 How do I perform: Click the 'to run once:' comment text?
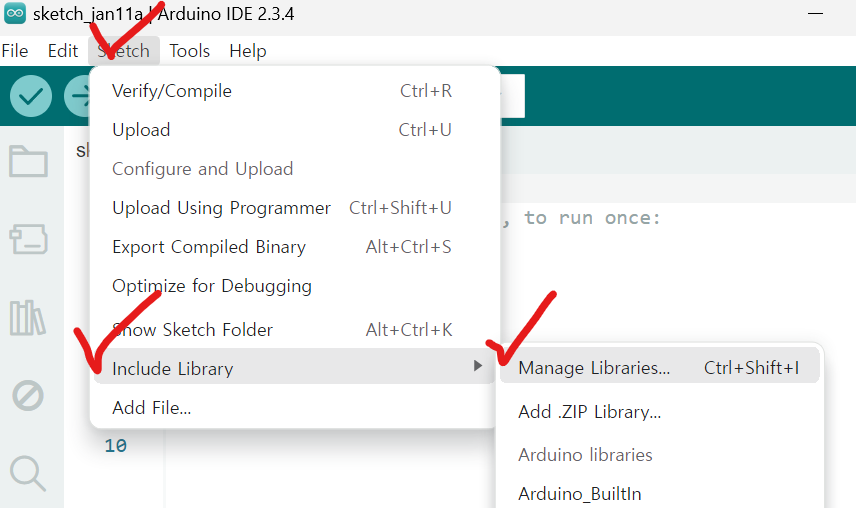click(x=592, y=218)
